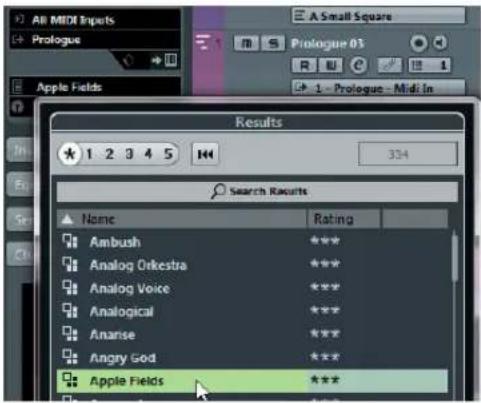Image resolution: width=481 pixels, height=403 pixels.
Task: Set the star rating of Apple Fields
Action: [x=325, y=379]
